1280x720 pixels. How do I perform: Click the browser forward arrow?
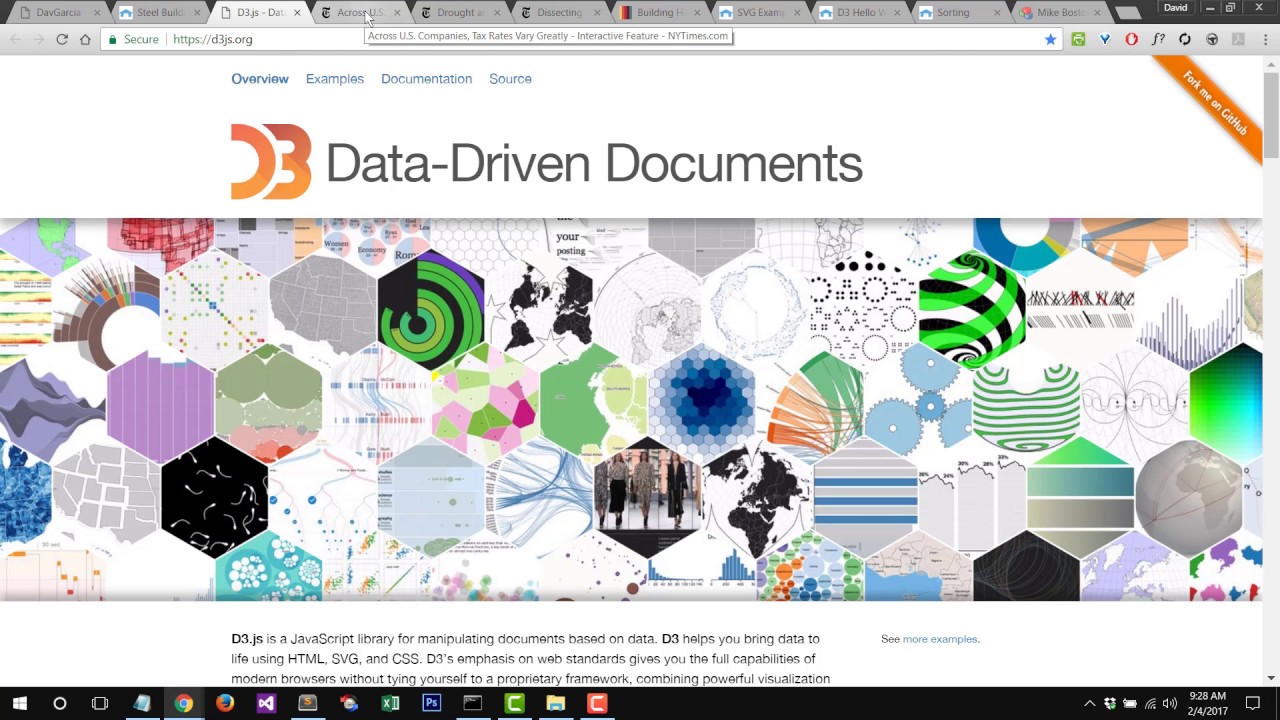[x=38, y=39]
